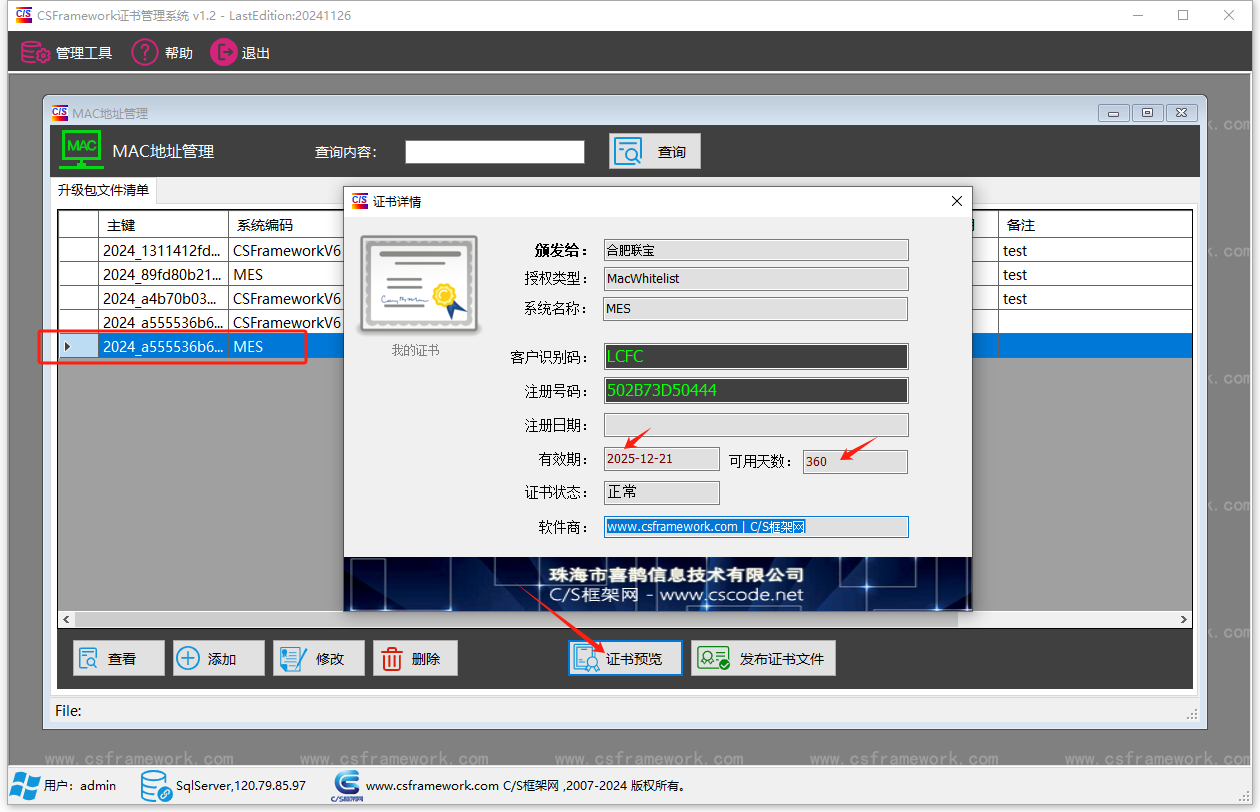The height and width of the screenshot is (812, 1260).
Task: Click the 系统名称 field showing MES
Action: pyautogui.click(x=756, y=309)
